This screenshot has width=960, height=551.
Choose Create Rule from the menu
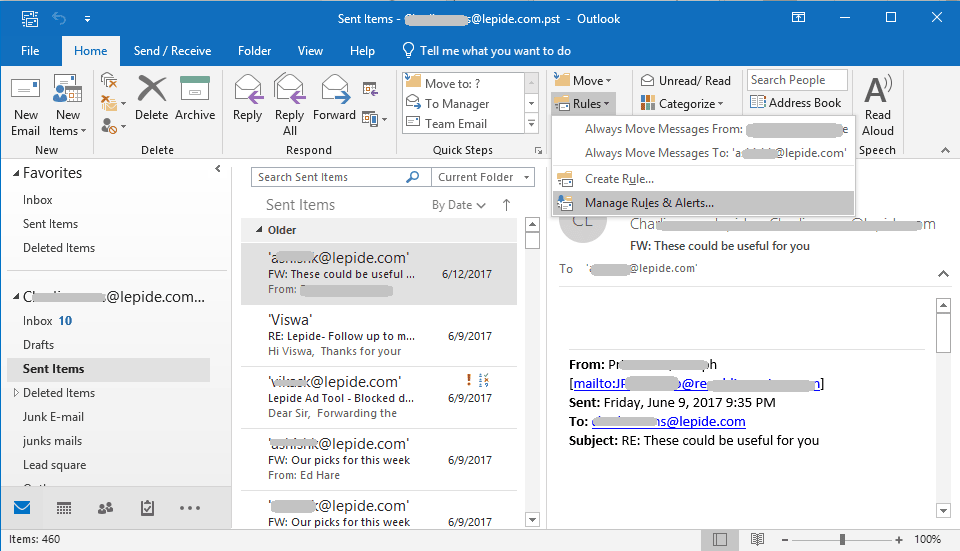[703, 179]
